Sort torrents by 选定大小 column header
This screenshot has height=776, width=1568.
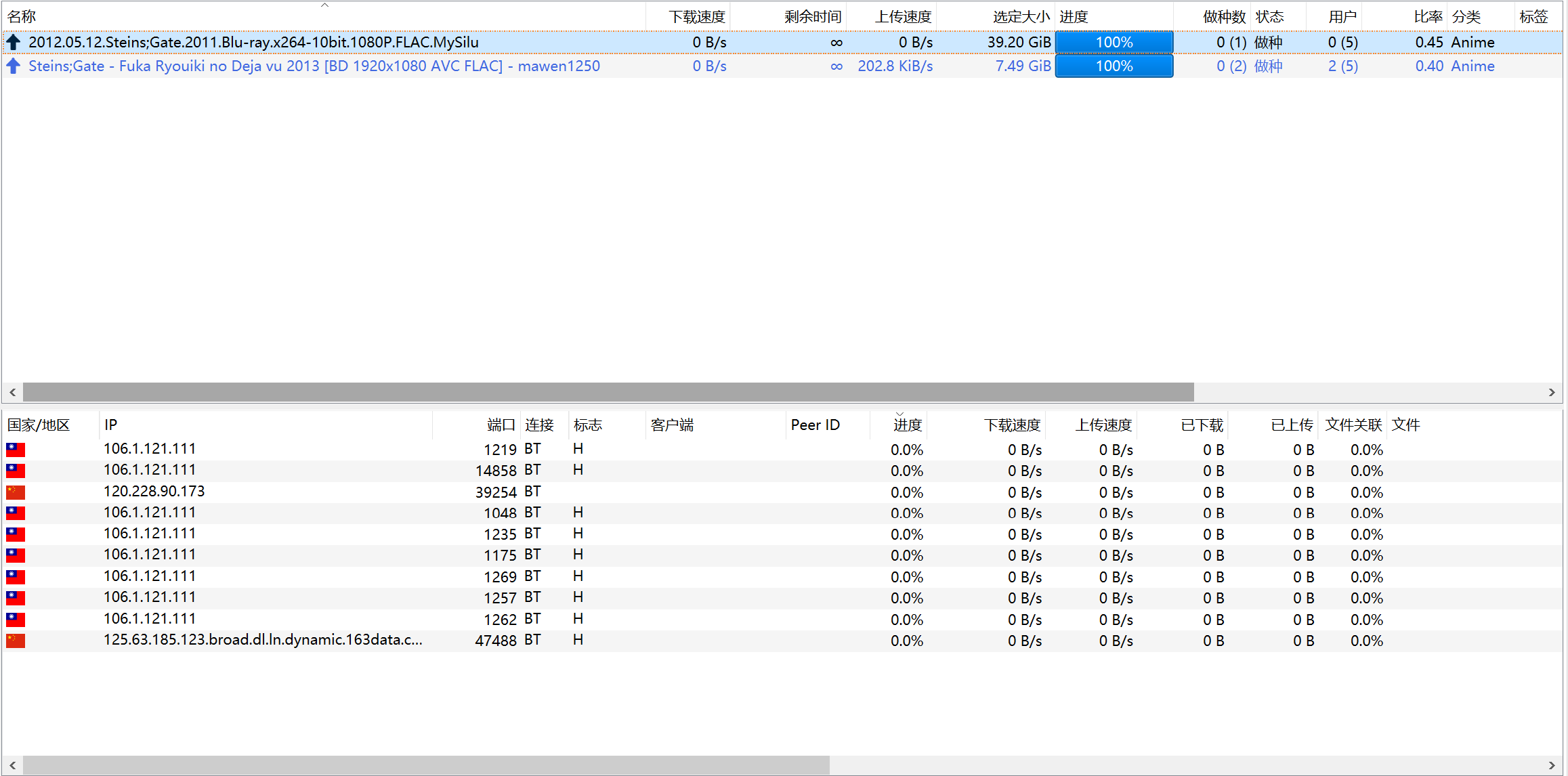(x=996, y=17)
